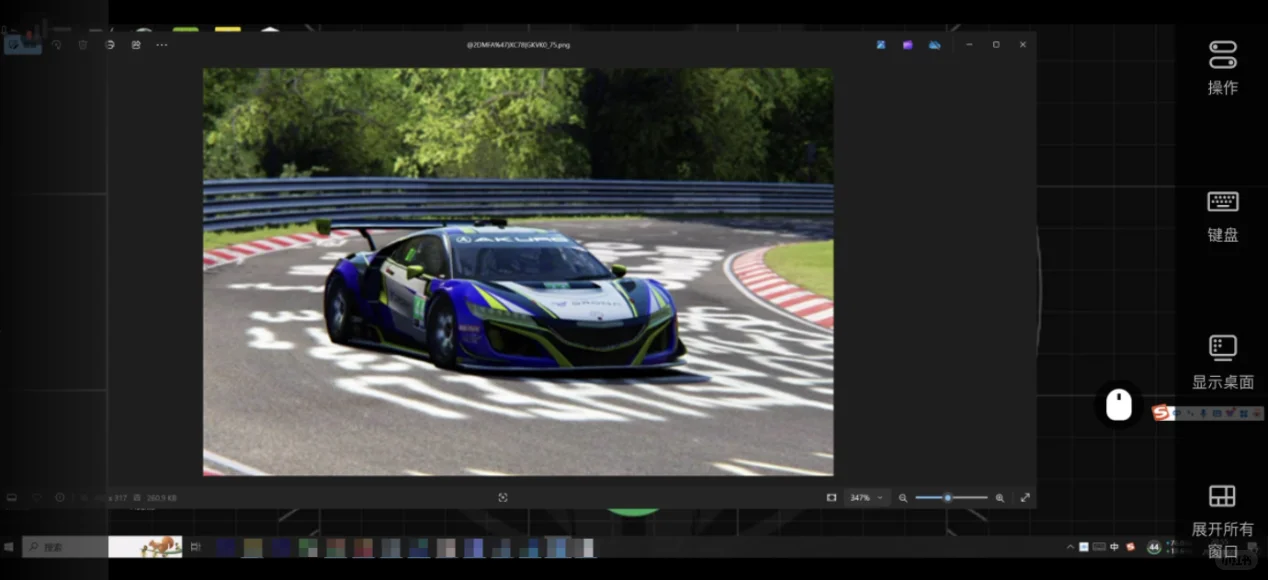Open the Edit image tool in Photos

[22, 45]
